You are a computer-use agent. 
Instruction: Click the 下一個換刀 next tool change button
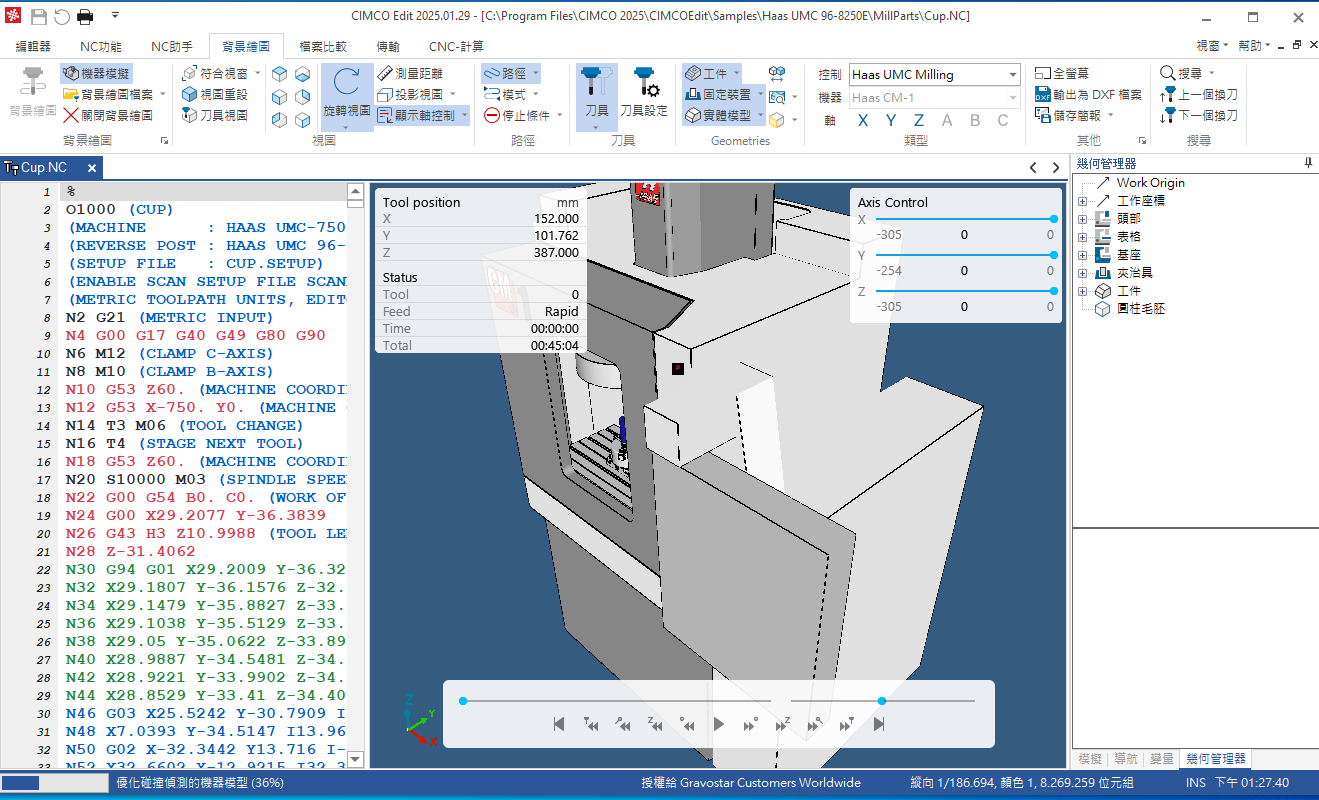coord(1199,116)
